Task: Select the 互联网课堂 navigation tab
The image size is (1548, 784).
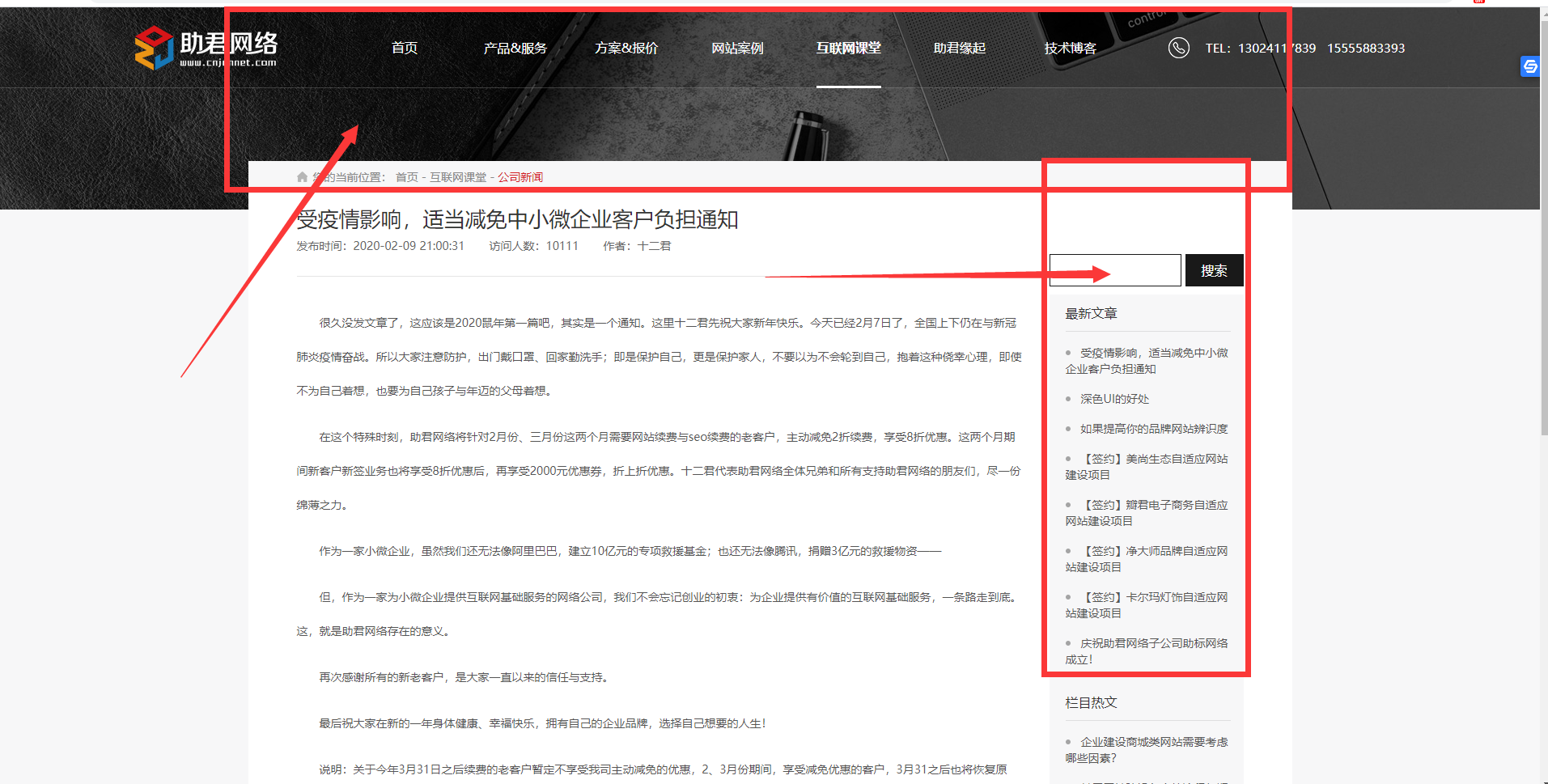Action: 848,49
